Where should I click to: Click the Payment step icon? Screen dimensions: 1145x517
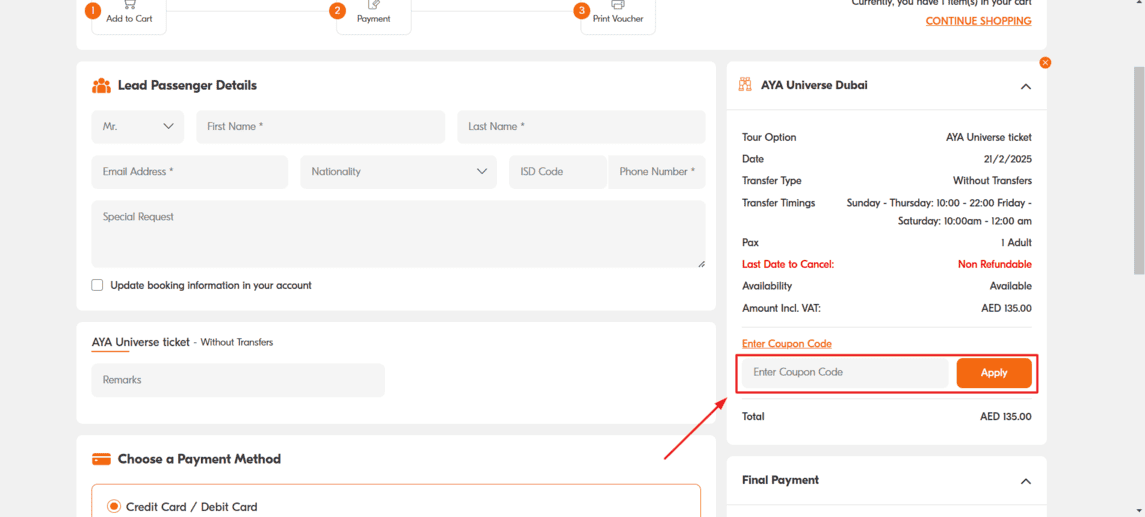[x=374, y=4]
